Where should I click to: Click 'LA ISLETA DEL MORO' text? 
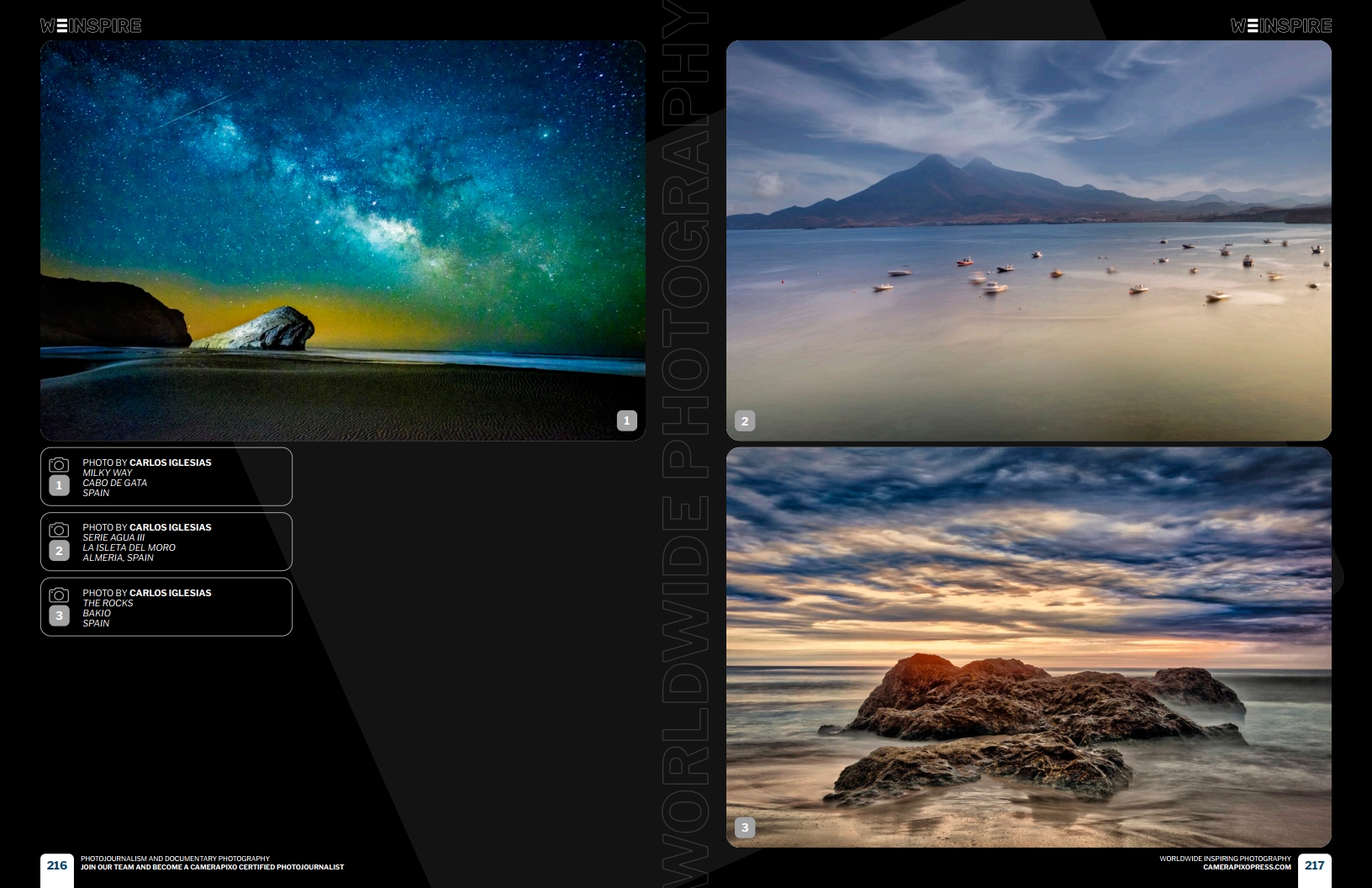coord(129,547)
